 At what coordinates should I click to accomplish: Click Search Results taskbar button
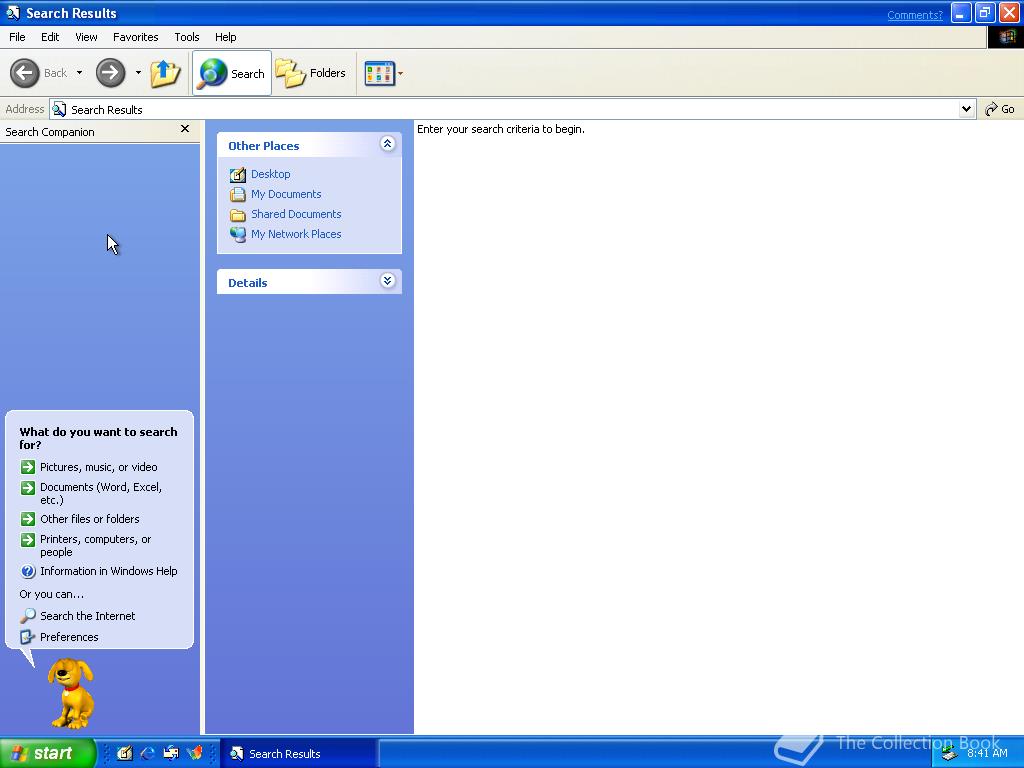[298, 754]
